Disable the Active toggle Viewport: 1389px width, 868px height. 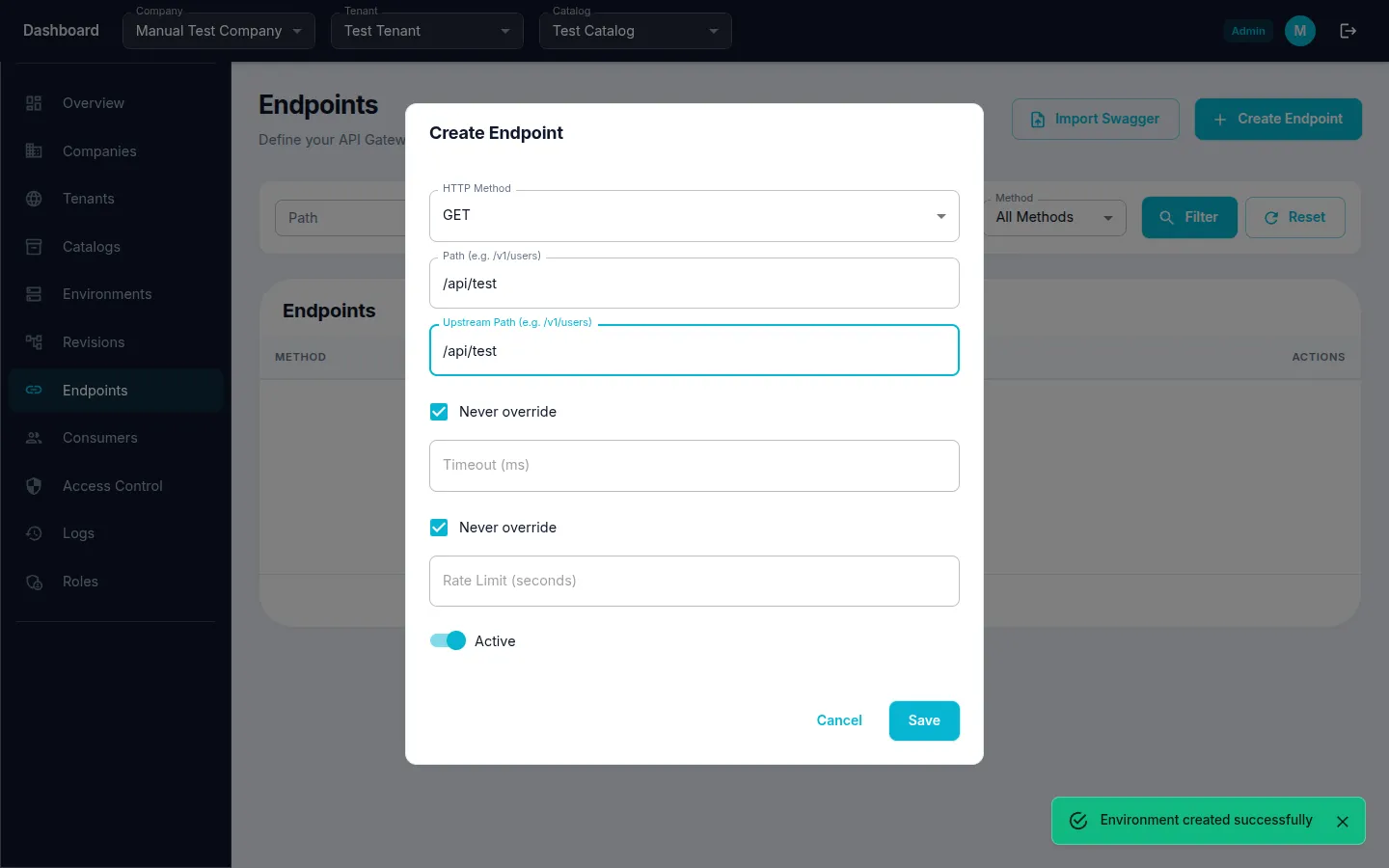click(x=448, y=640)
